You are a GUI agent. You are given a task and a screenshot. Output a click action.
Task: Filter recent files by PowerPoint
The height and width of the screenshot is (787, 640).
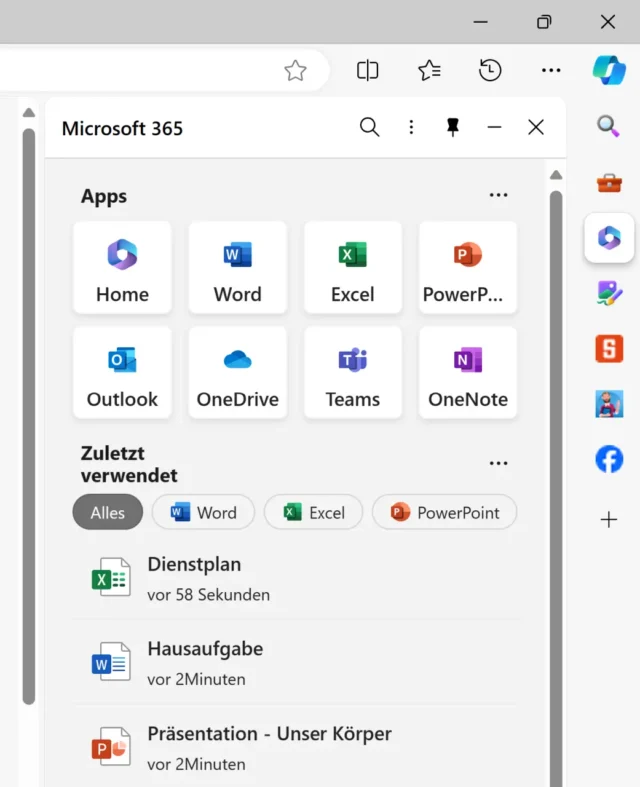pyautogui.click(x=444, y=512)
